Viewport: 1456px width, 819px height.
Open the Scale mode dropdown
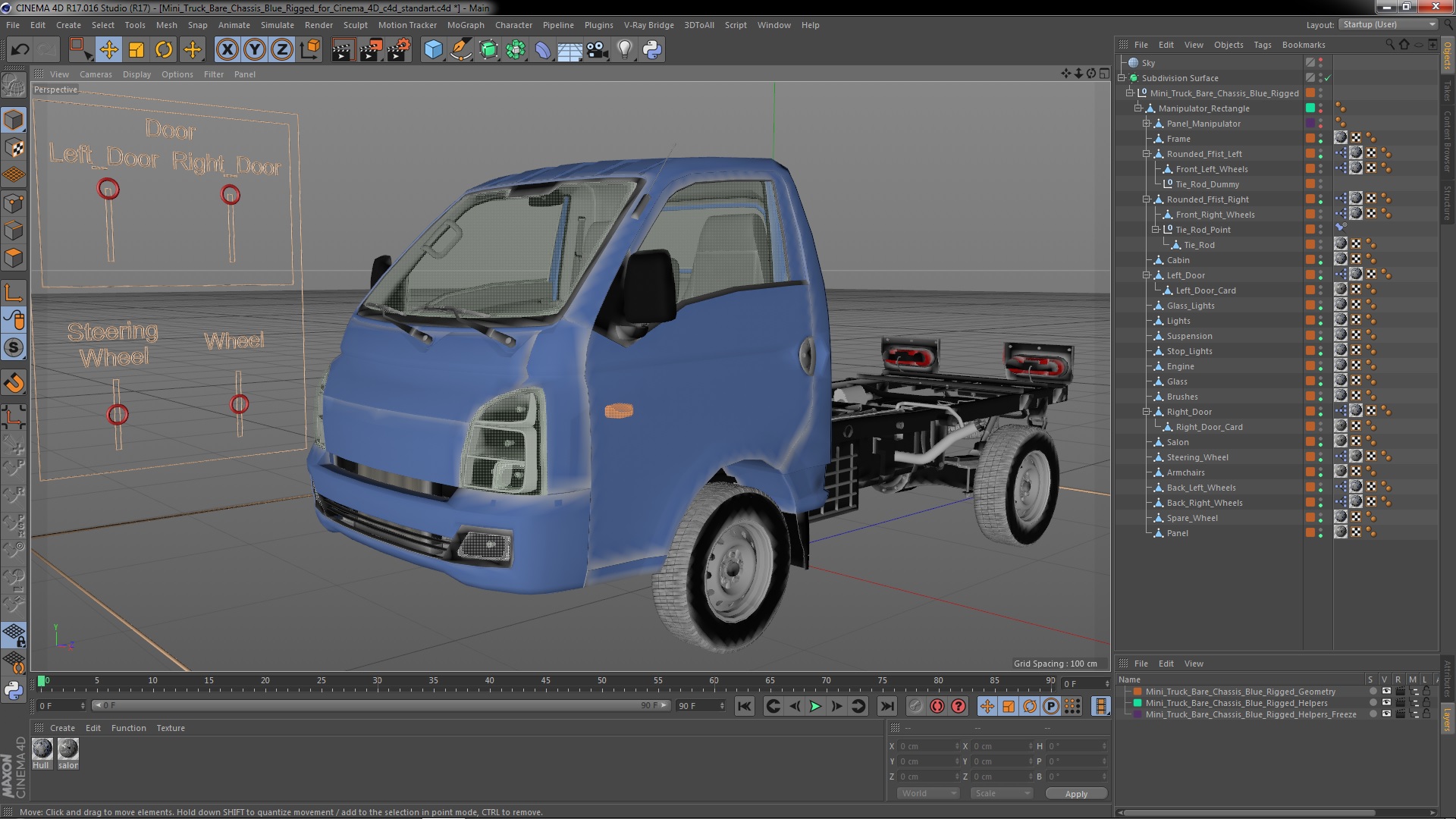point(1002,793)
